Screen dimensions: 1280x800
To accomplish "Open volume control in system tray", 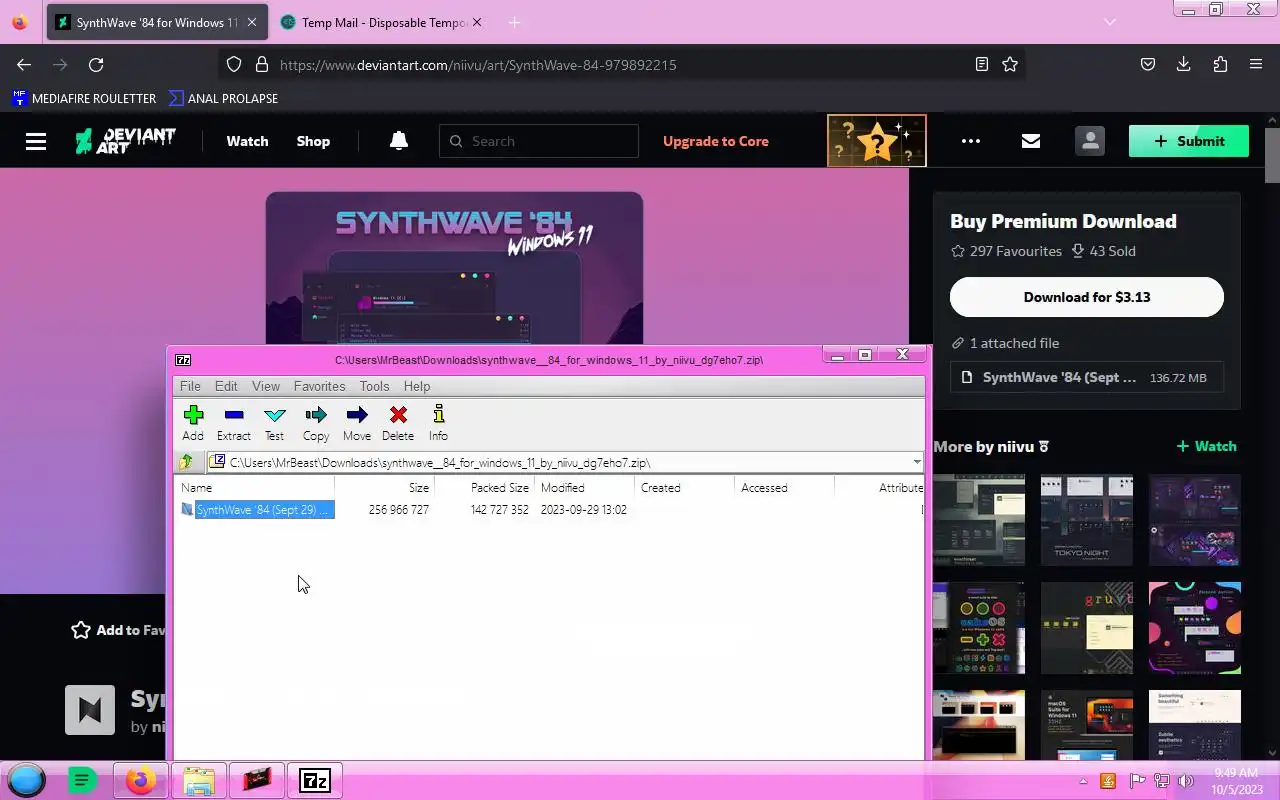I will click(x=1186, y=781).
